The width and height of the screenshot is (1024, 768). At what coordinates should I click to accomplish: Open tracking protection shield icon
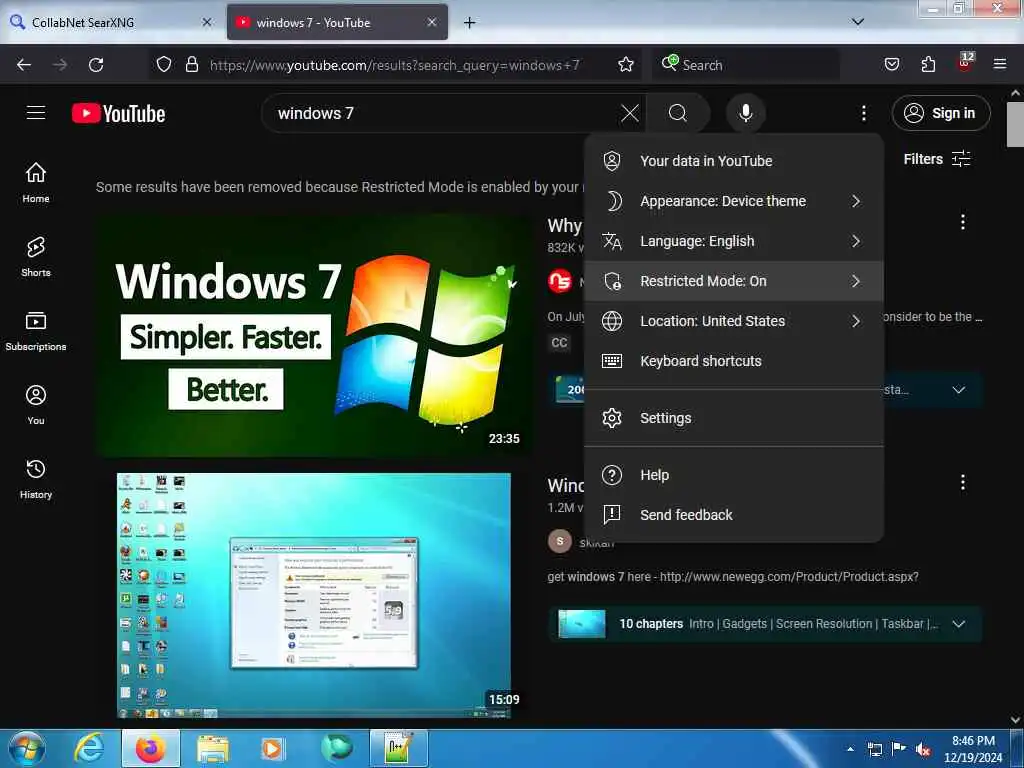click(x=164, y=64)
